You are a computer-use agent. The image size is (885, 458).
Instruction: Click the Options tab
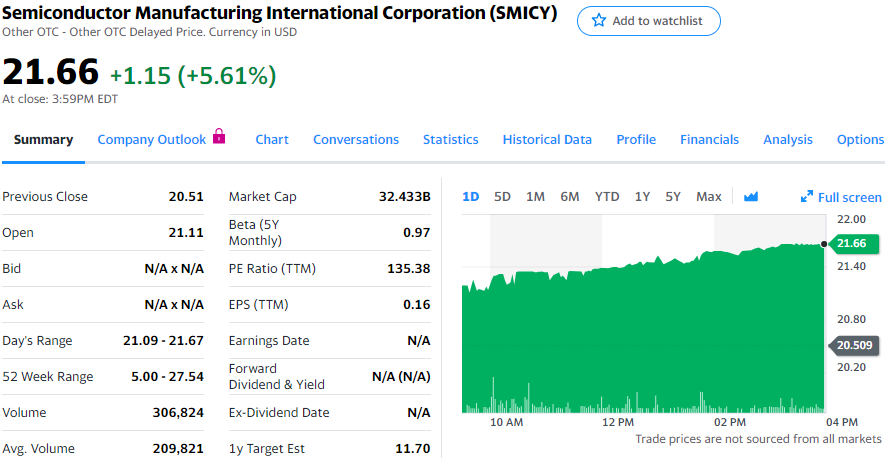tap(860, 140)
